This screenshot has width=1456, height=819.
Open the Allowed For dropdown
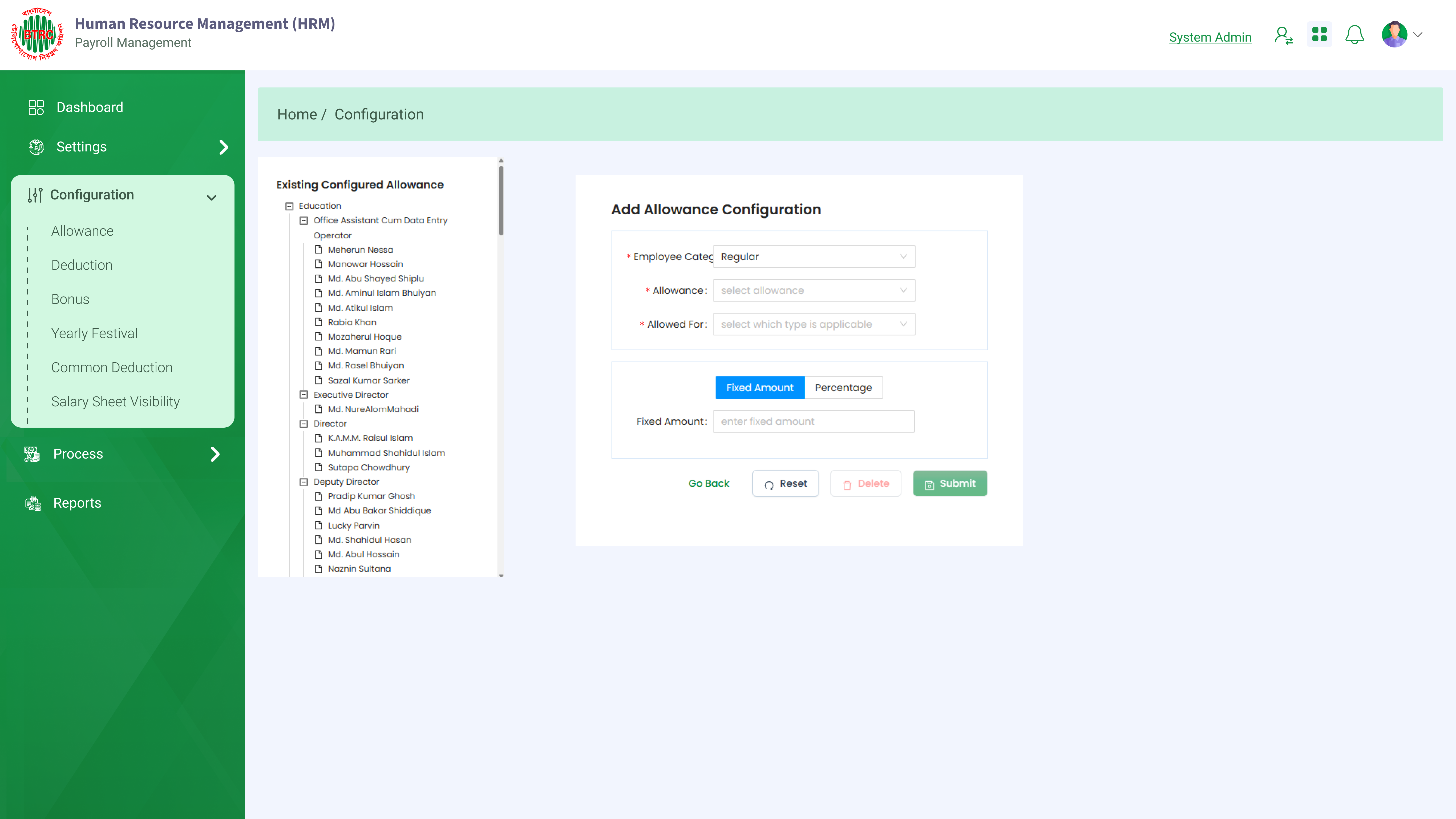point(813,324)
